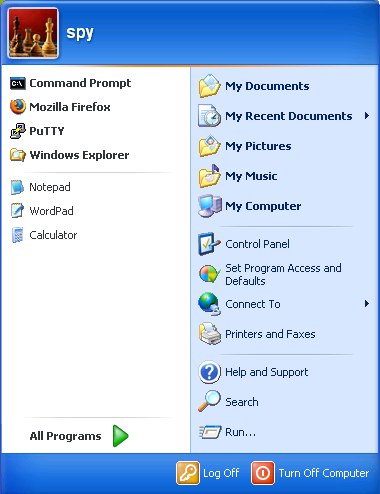The width and height of the screenshot is (380, 494).
Task: Click the WordPad icon
Action: [x=17, y=211]
